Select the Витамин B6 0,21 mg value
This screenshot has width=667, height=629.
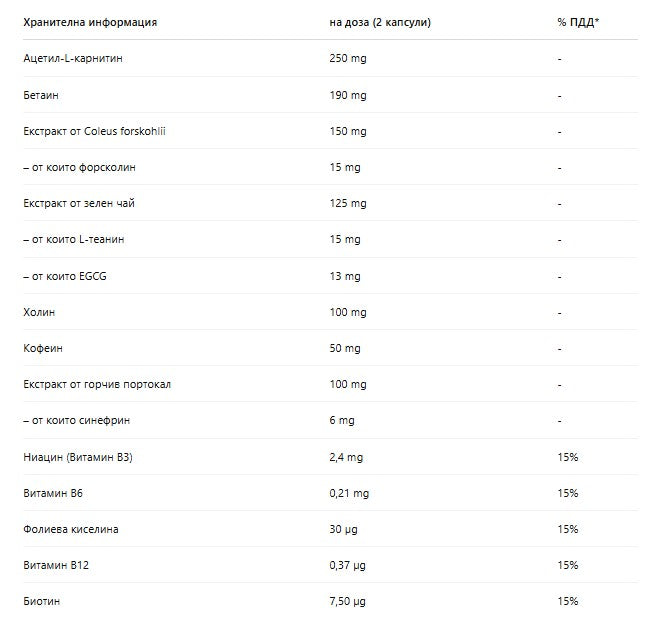click(349, 493)
